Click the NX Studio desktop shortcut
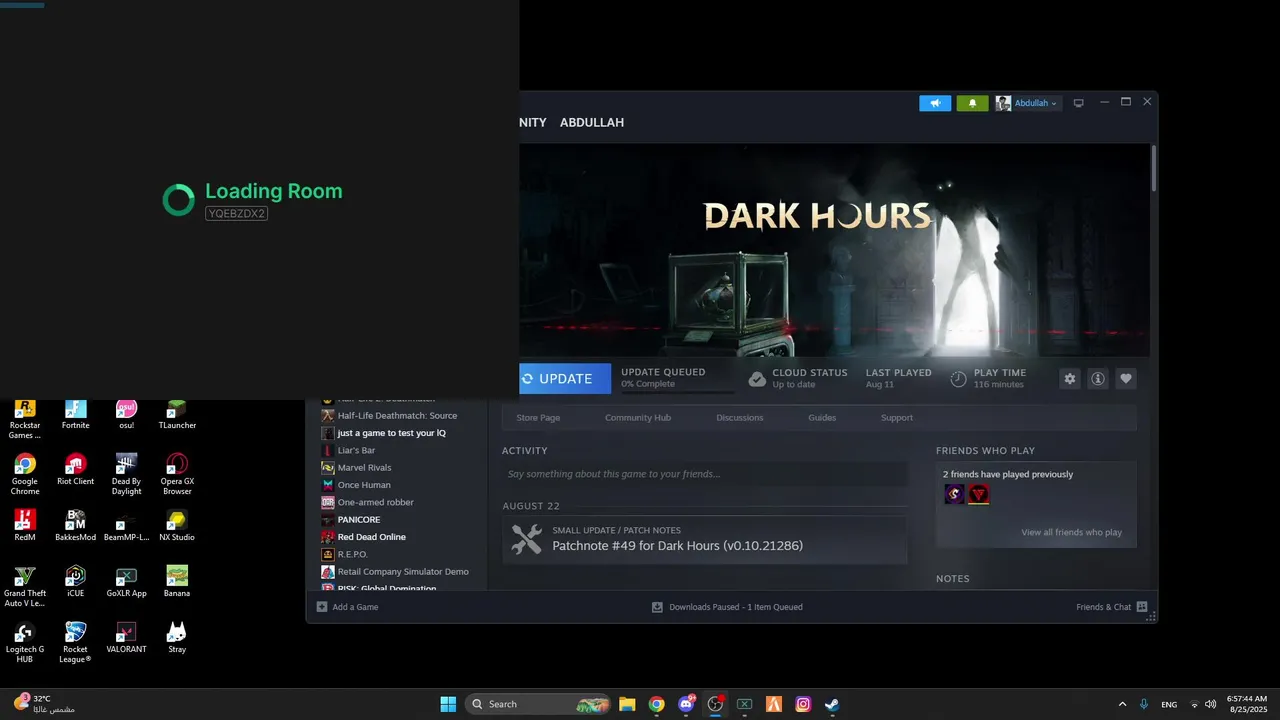The width and height of the screenshot is (1280, 720). click(x=177, y=525)
